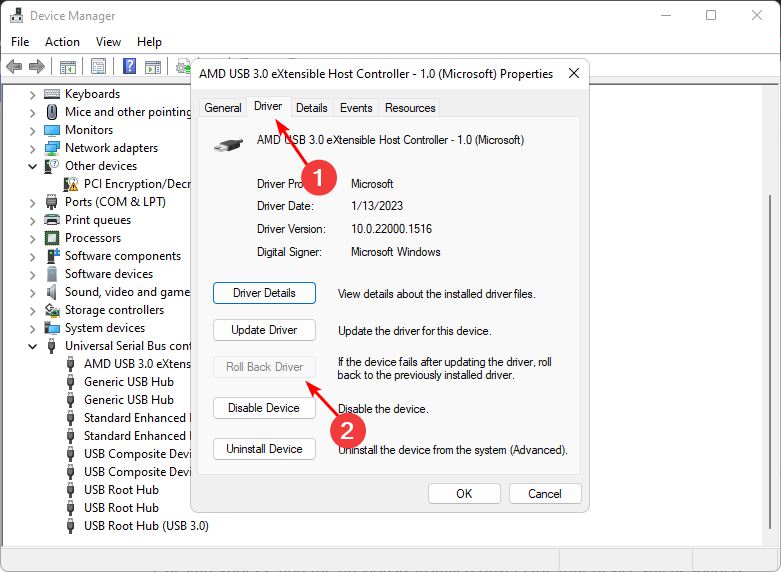Image resolution: width=781 pixels, height=572 pixels.
Task: Click the Storage controllers icon
Action: point(52,310)
